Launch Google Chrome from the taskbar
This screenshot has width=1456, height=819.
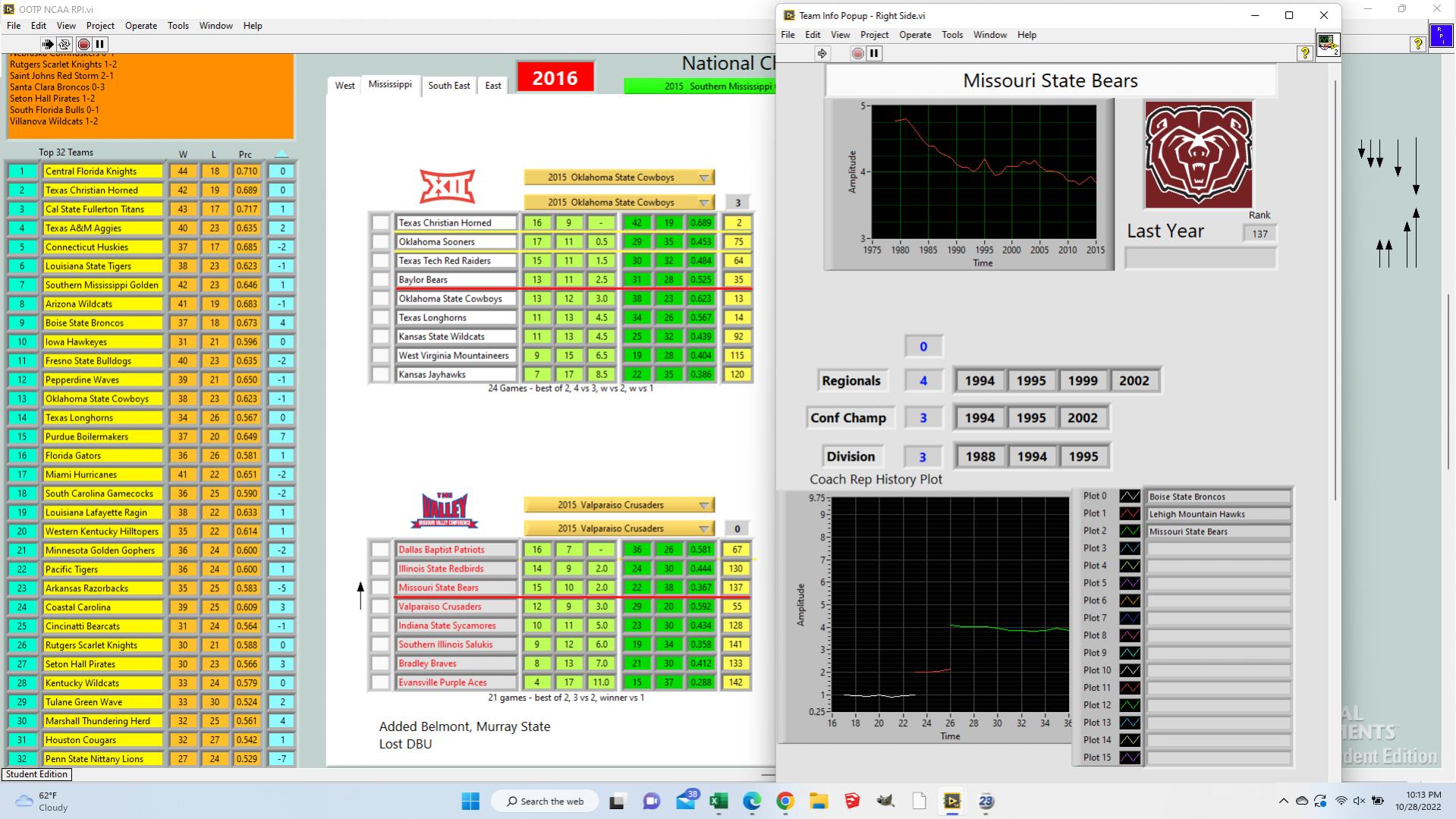pyautogui.click(x=785, y=801)
